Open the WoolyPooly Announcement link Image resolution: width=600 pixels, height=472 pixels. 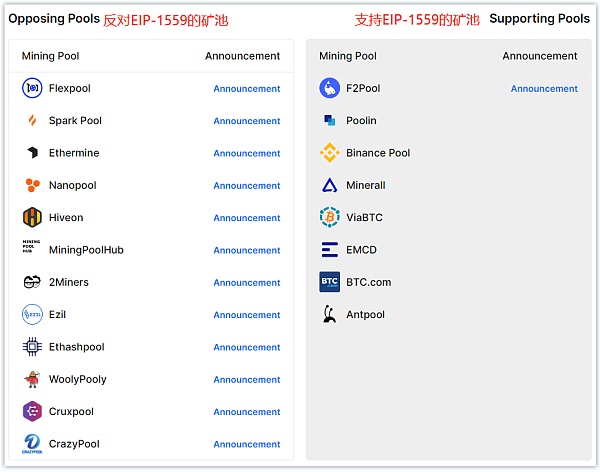(x=247, y=380)
